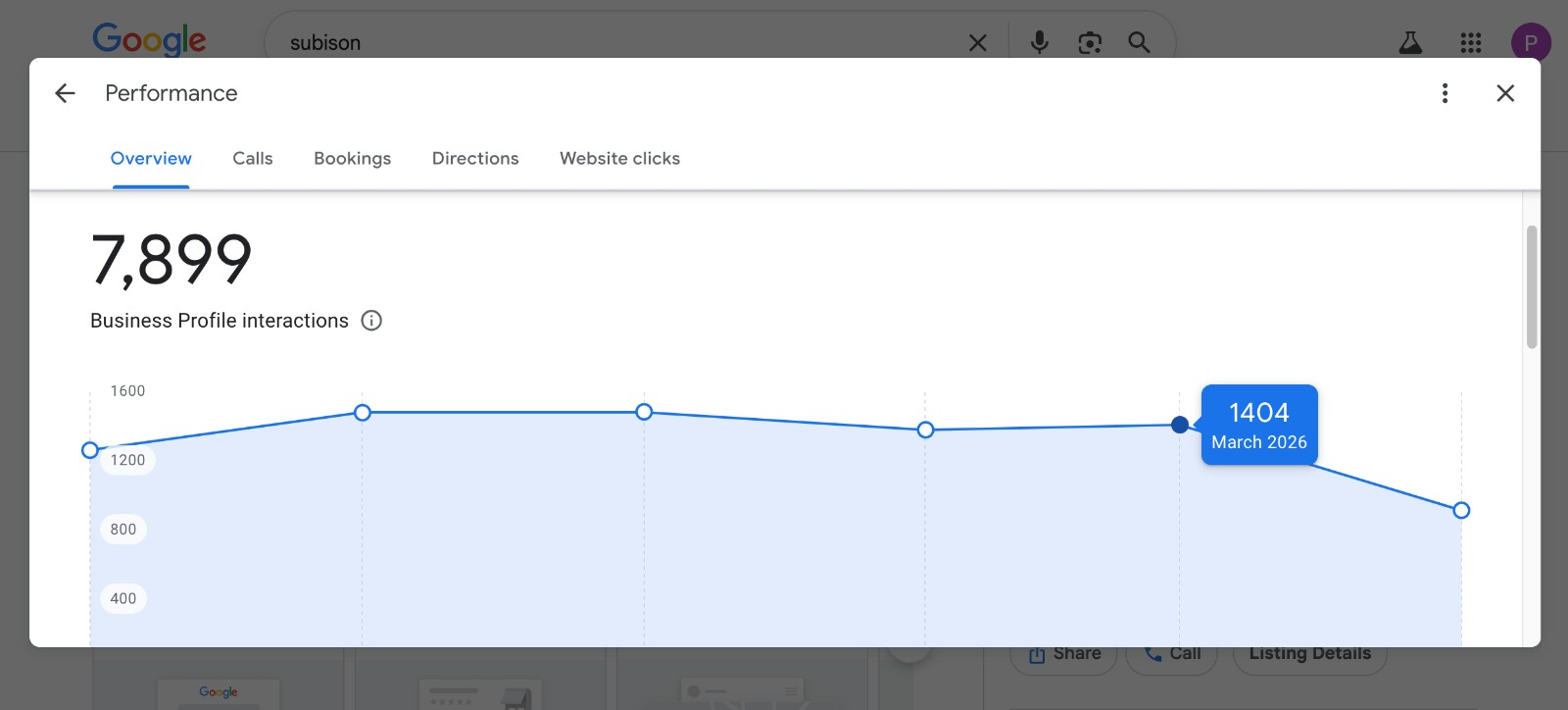Click the 800 axis label
1568x710 pixels.
tap(123, 530)
